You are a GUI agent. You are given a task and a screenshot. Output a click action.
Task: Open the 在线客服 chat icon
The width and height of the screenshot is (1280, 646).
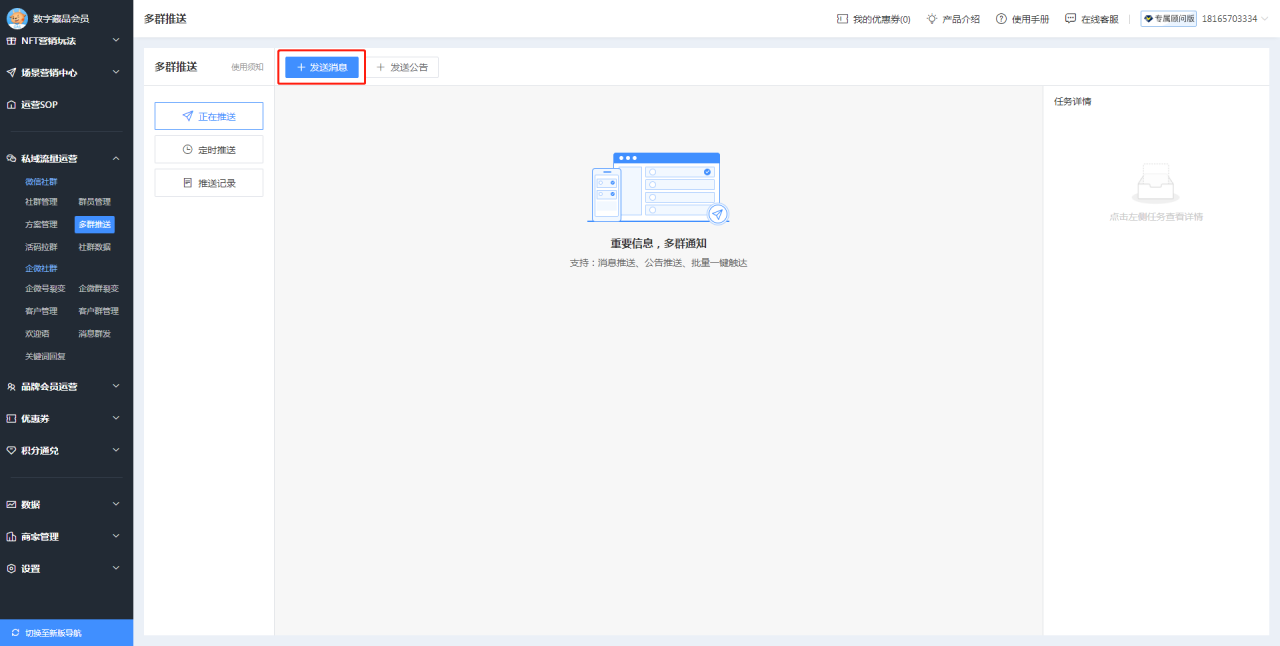click(x=1070, y=18)
